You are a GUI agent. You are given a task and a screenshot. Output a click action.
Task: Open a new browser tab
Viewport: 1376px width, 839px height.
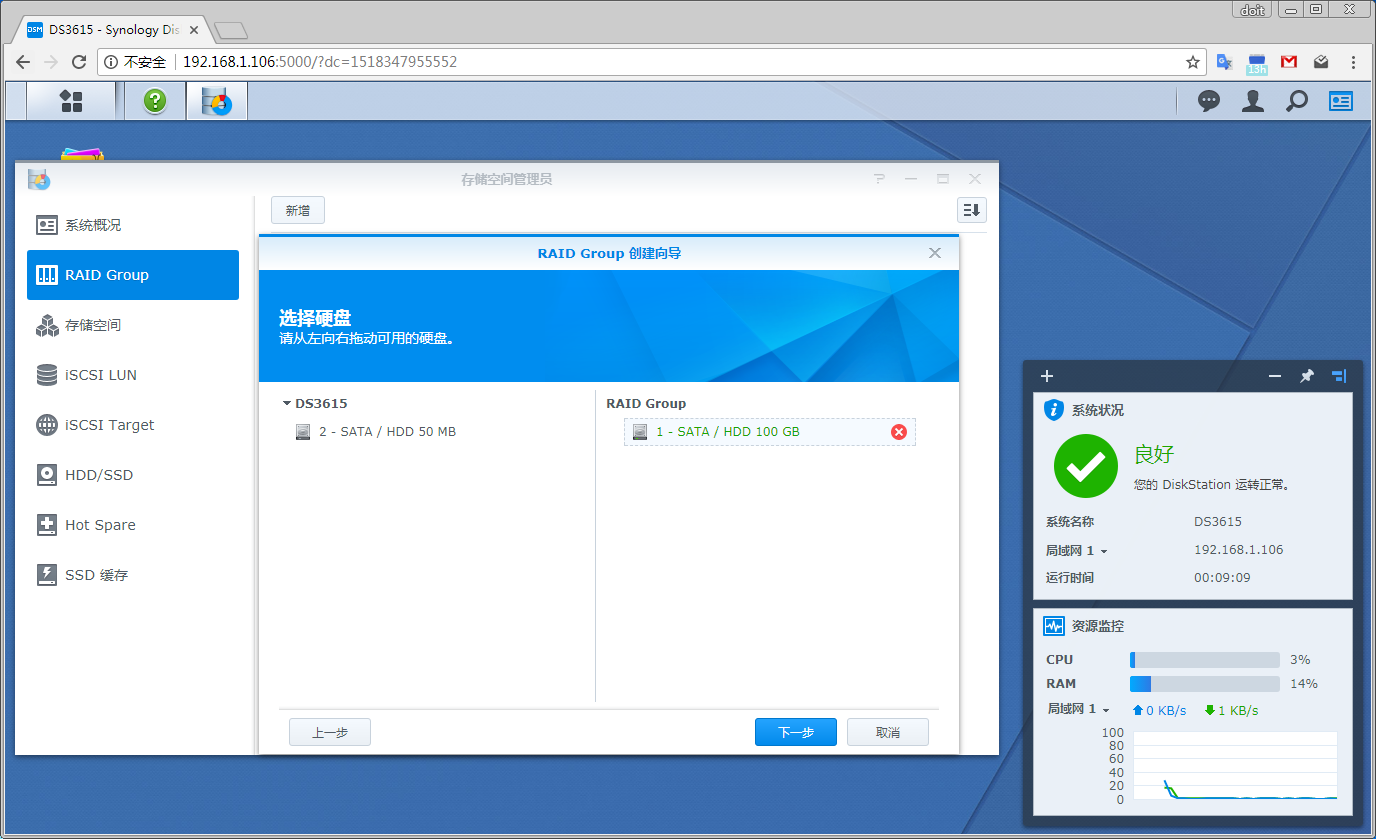click(x=231, y=30)
